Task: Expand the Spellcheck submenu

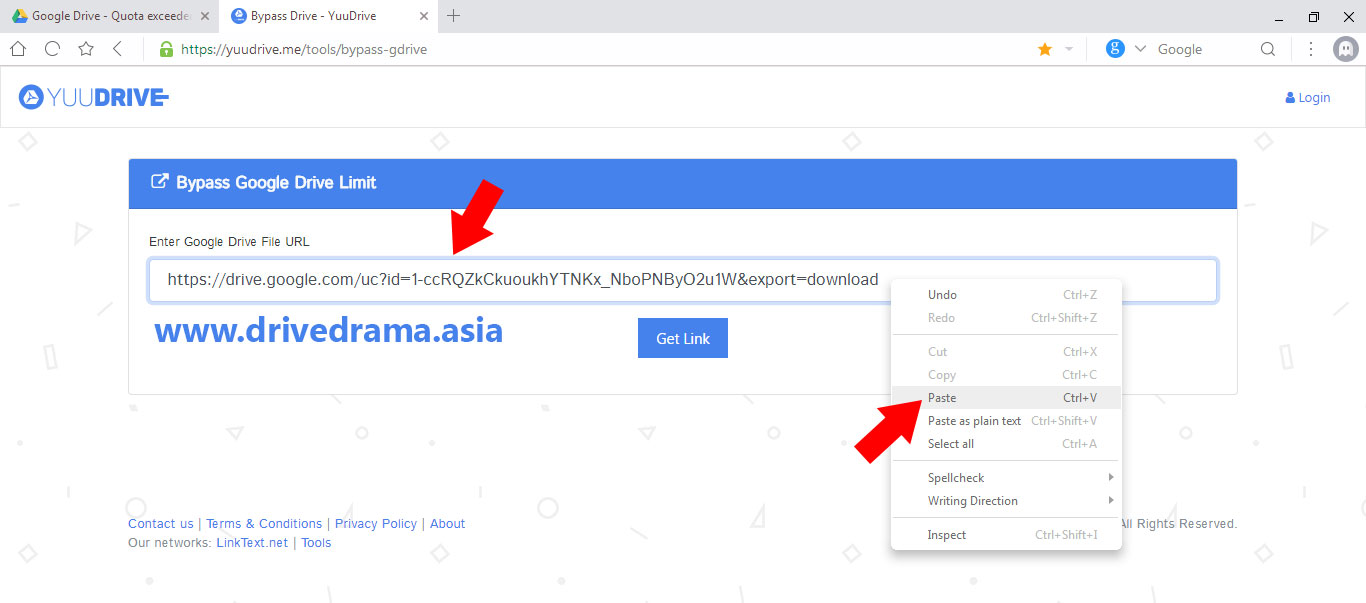Action: (1006, 478)
